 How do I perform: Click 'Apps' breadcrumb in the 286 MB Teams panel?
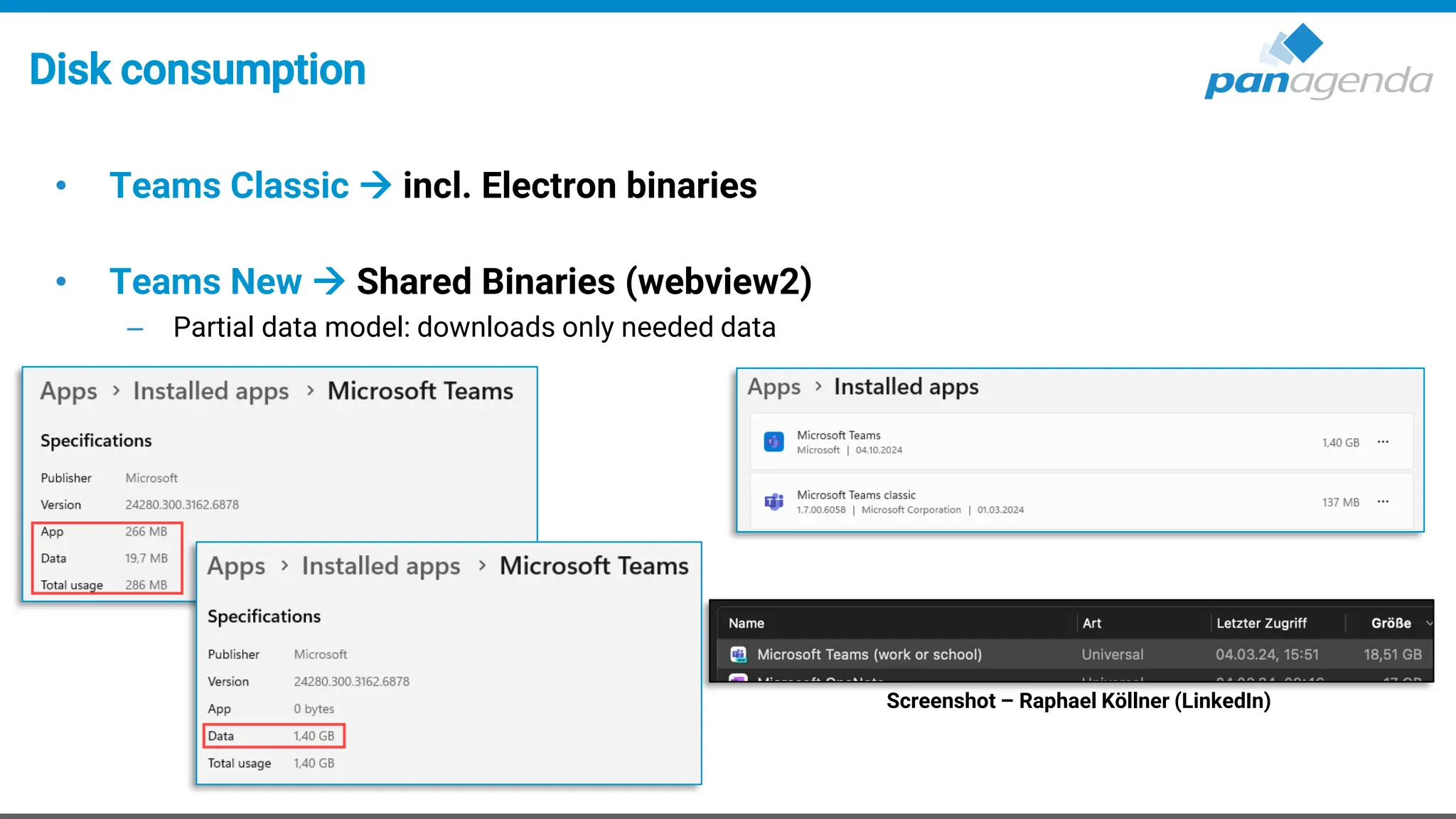68,391
